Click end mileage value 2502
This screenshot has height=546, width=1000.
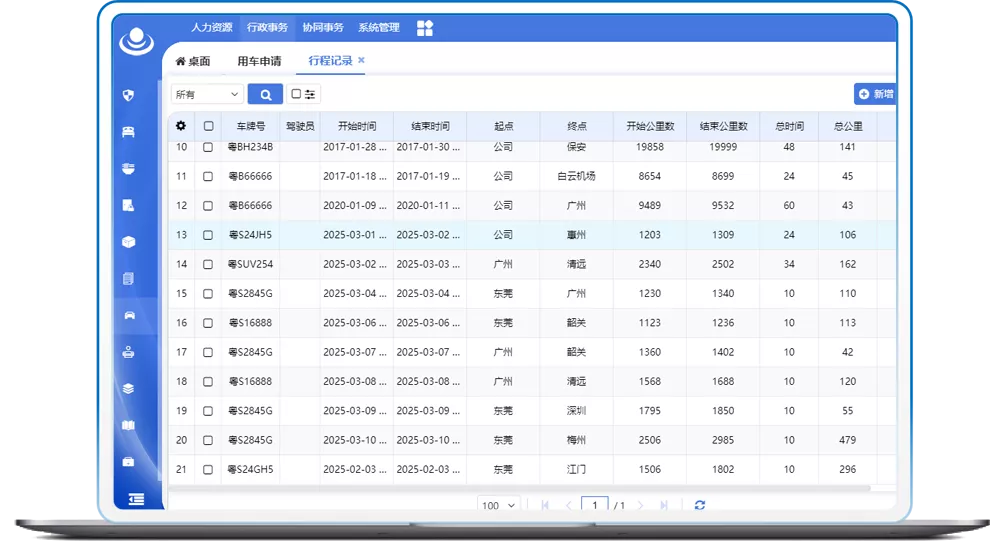(723, 264)
